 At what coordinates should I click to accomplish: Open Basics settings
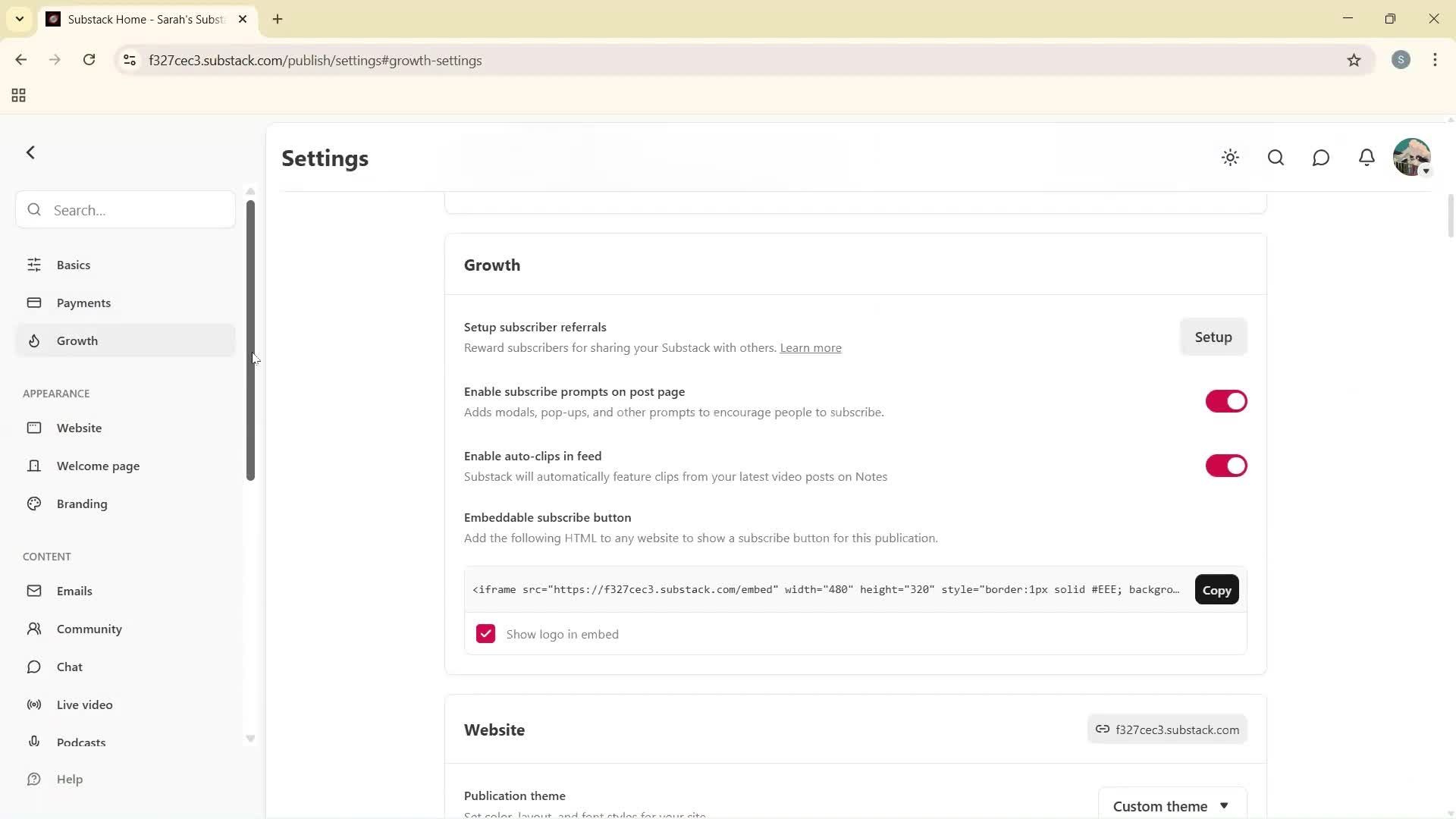(72, 265)
